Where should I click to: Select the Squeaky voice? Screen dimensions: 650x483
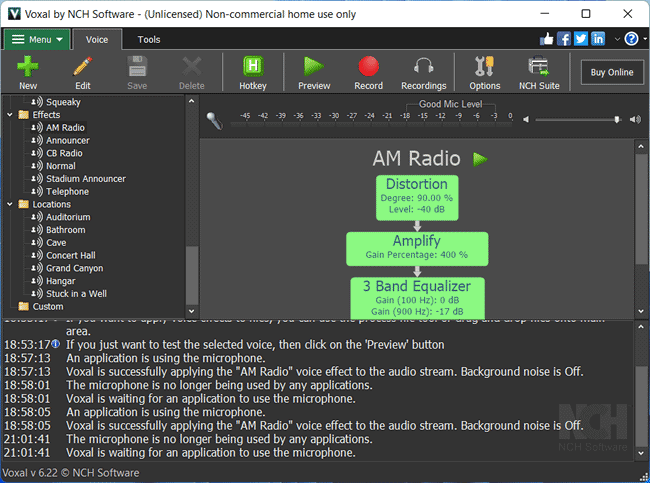pos(63,102)
